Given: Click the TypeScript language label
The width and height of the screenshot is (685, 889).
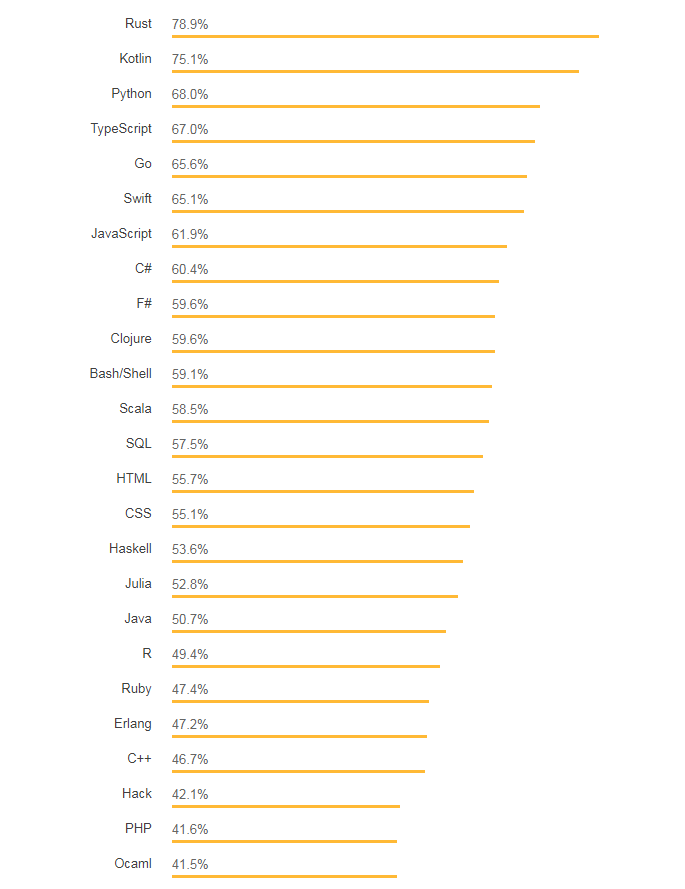Looking at the screenshot, I should (x=121, y=129).
